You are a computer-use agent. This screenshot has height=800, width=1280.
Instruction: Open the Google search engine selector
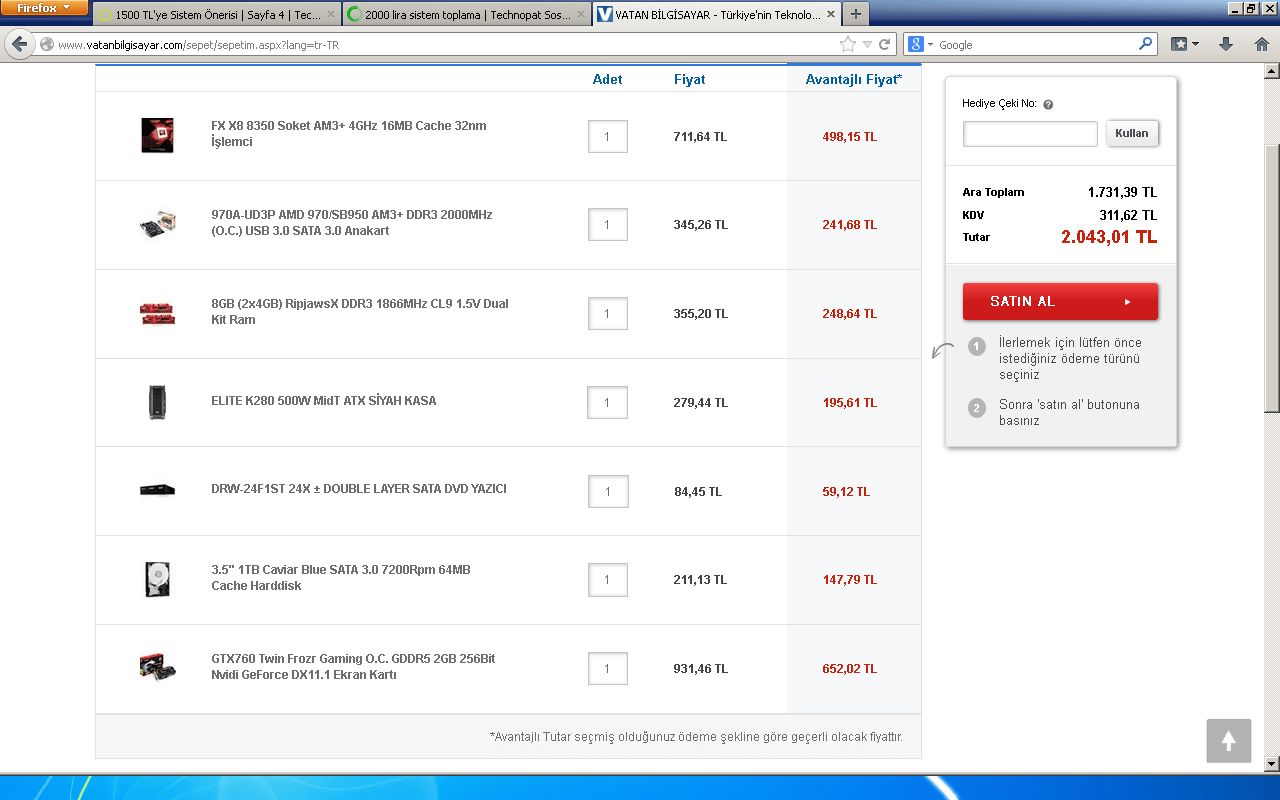pos(921,45)
